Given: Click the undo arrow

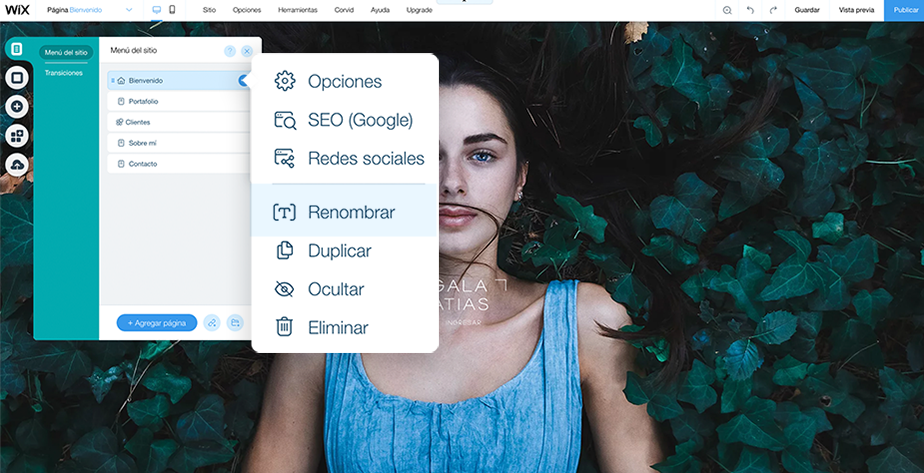Looking at the screenshot, I should tap(750, 10).
